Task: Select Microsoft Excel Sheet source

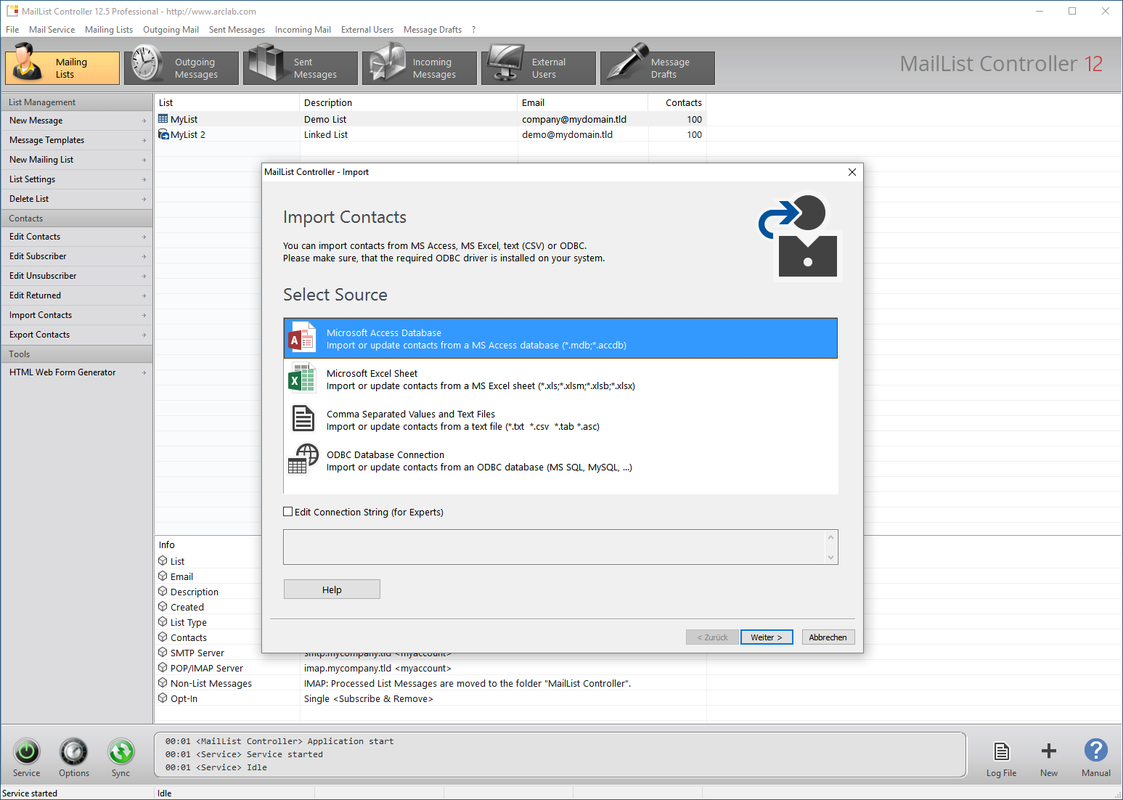Action: coord(561,379)
